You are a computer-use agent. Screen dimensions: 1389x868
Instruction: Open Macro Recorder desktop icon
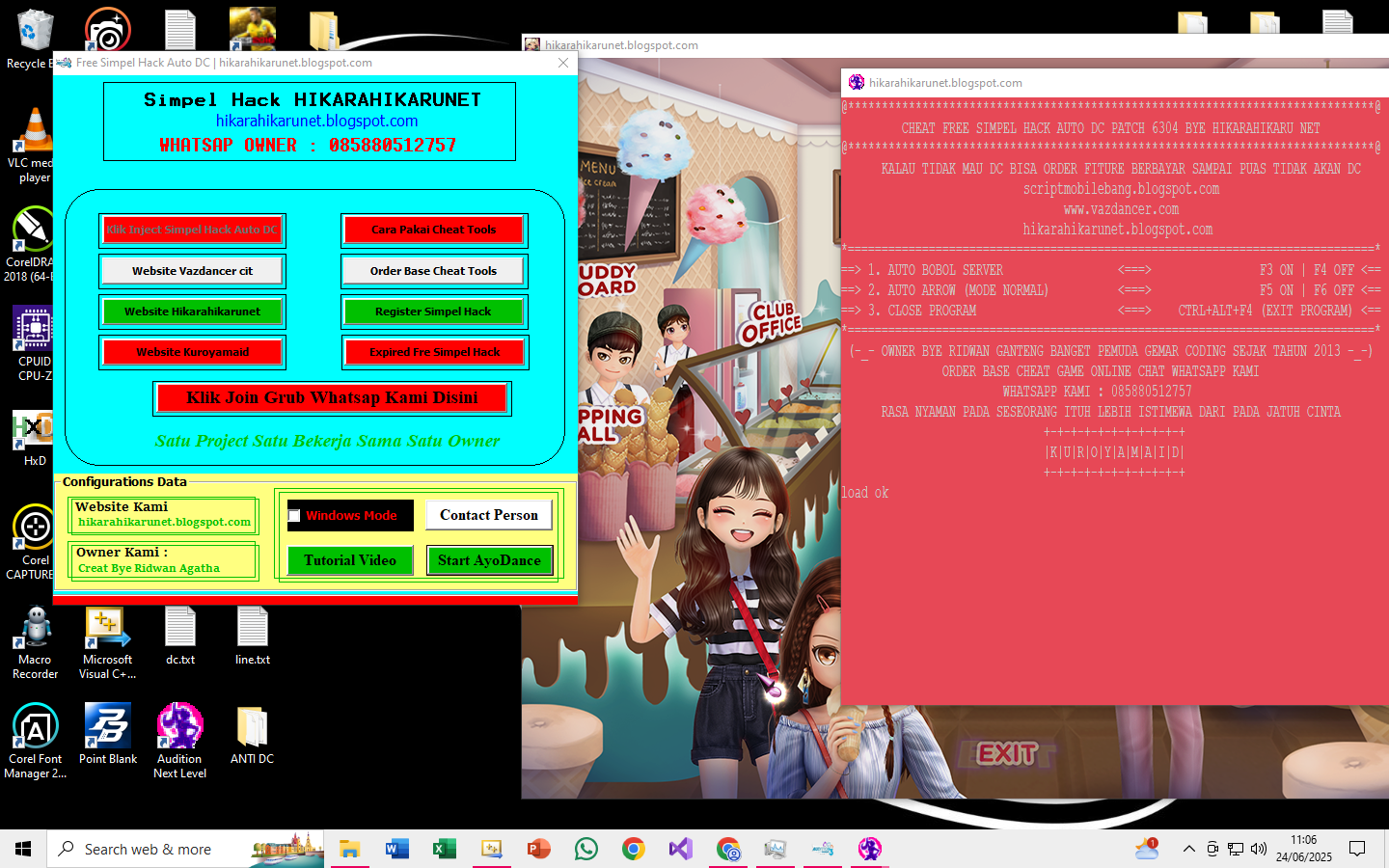[35, 642]
